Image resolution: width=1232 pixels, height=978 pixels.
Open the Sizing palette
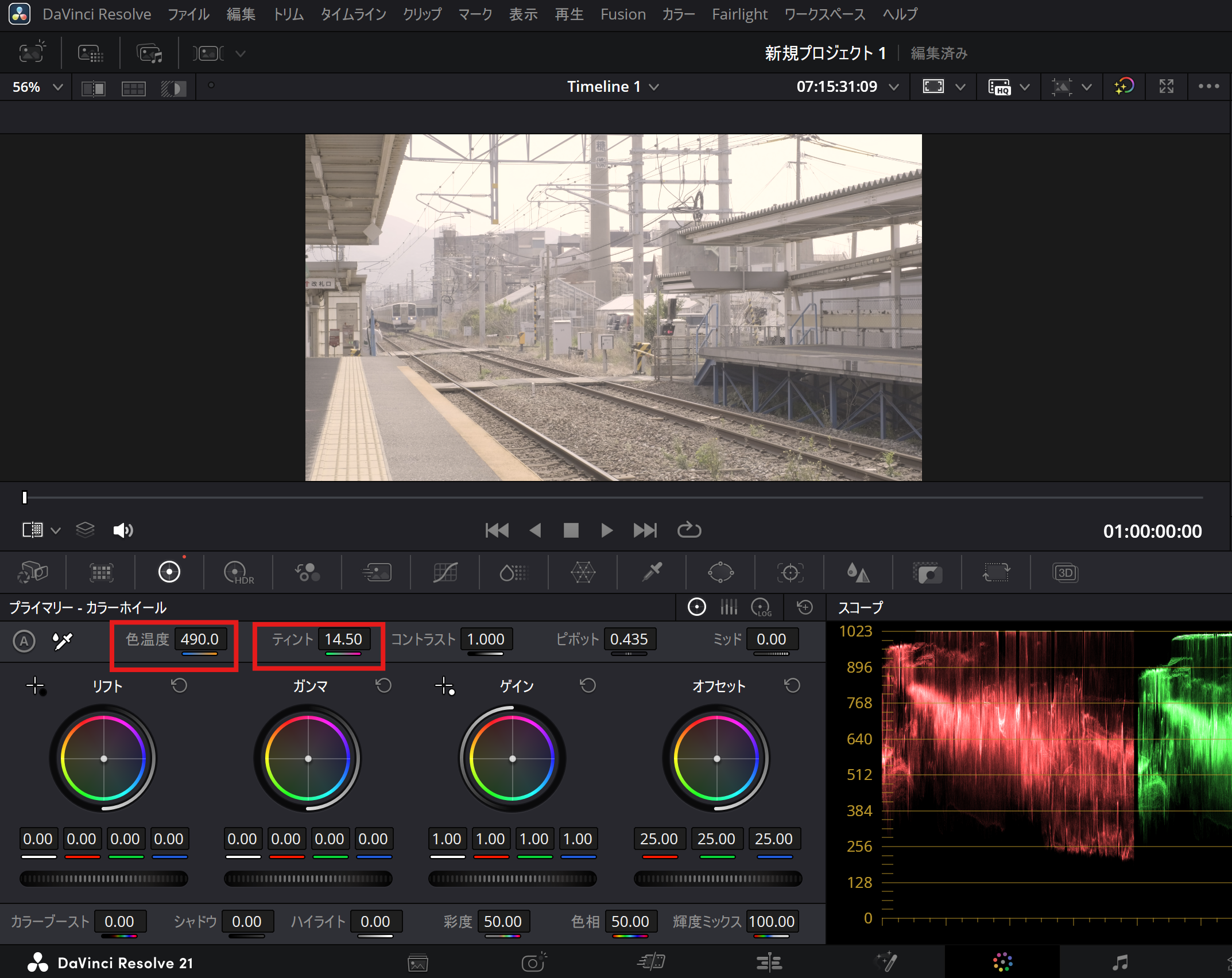click(x=996, y=573)
